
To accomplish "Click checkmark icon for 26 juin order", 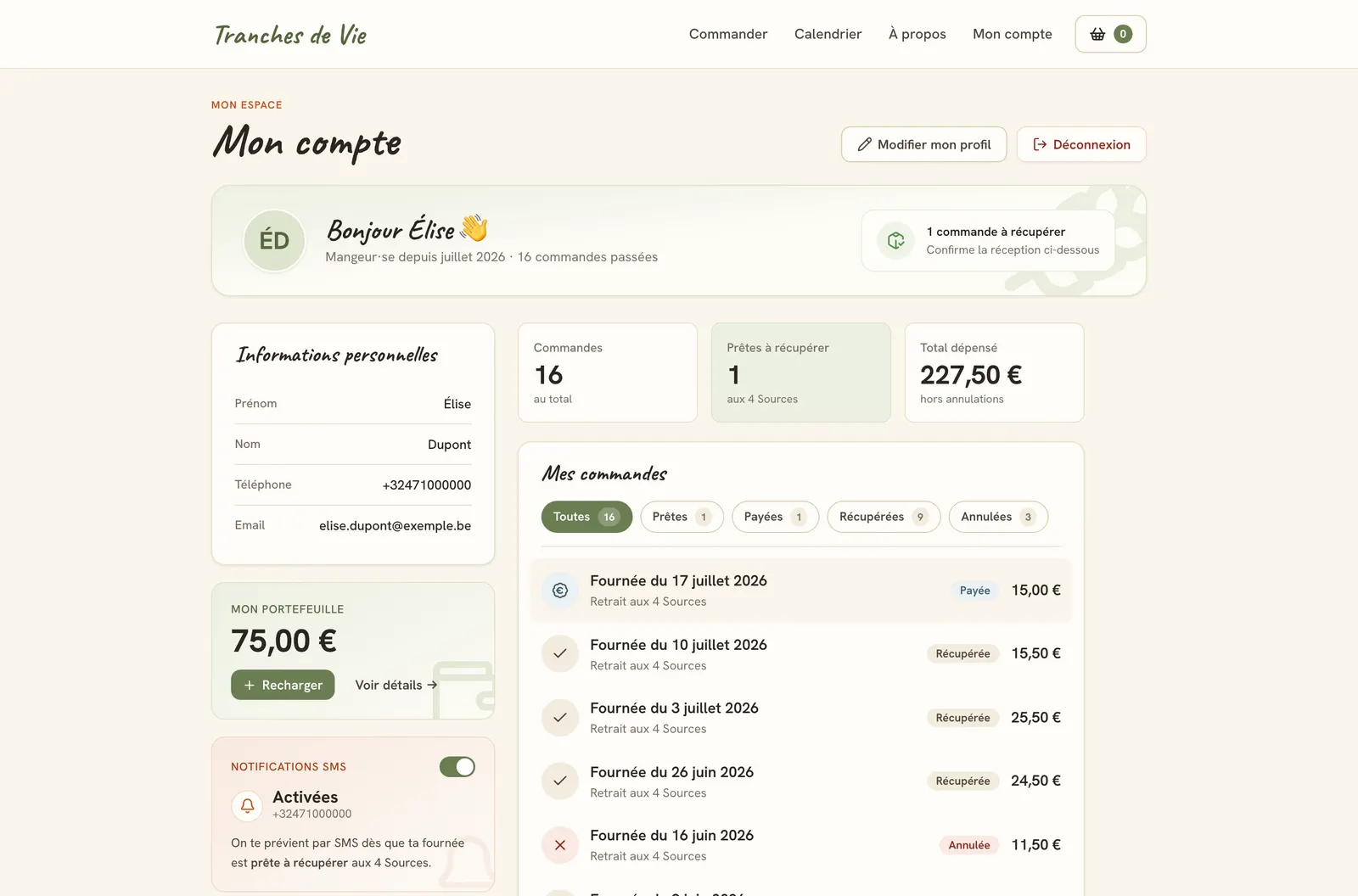I will (x=560, y=781).
